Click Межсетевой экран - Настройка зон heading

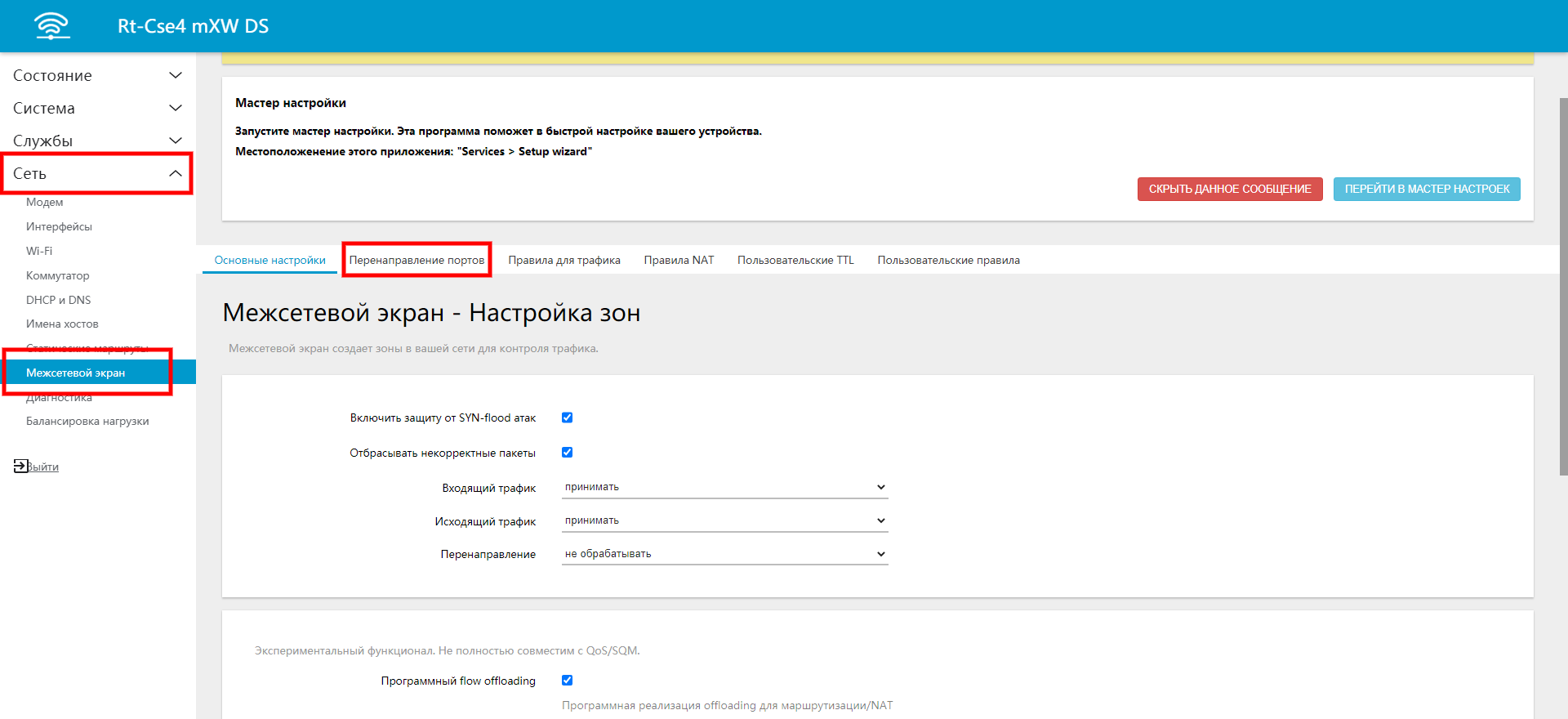pyautogui.click(x=431, y=313)
